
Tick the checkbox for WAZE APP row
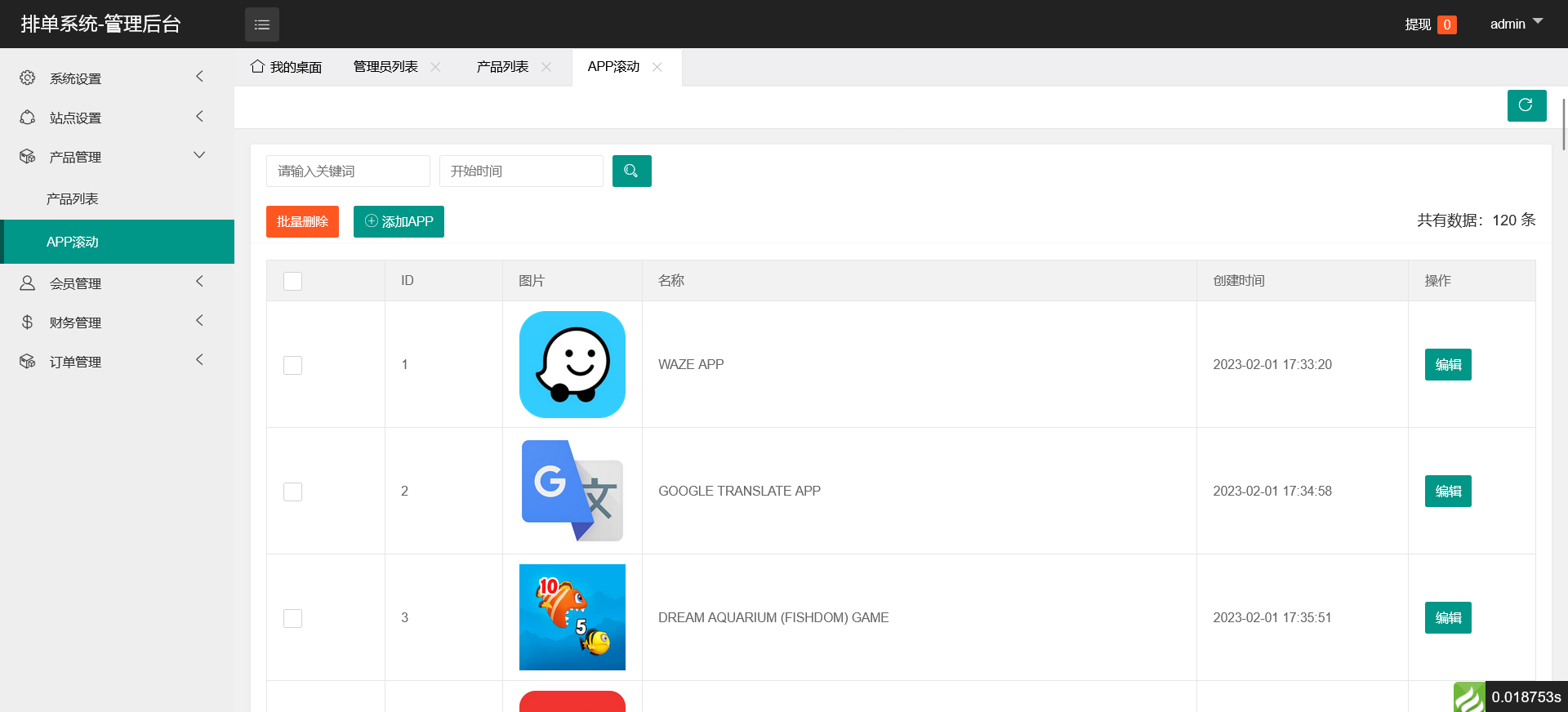pyautogui.click(x=292, y=365)
